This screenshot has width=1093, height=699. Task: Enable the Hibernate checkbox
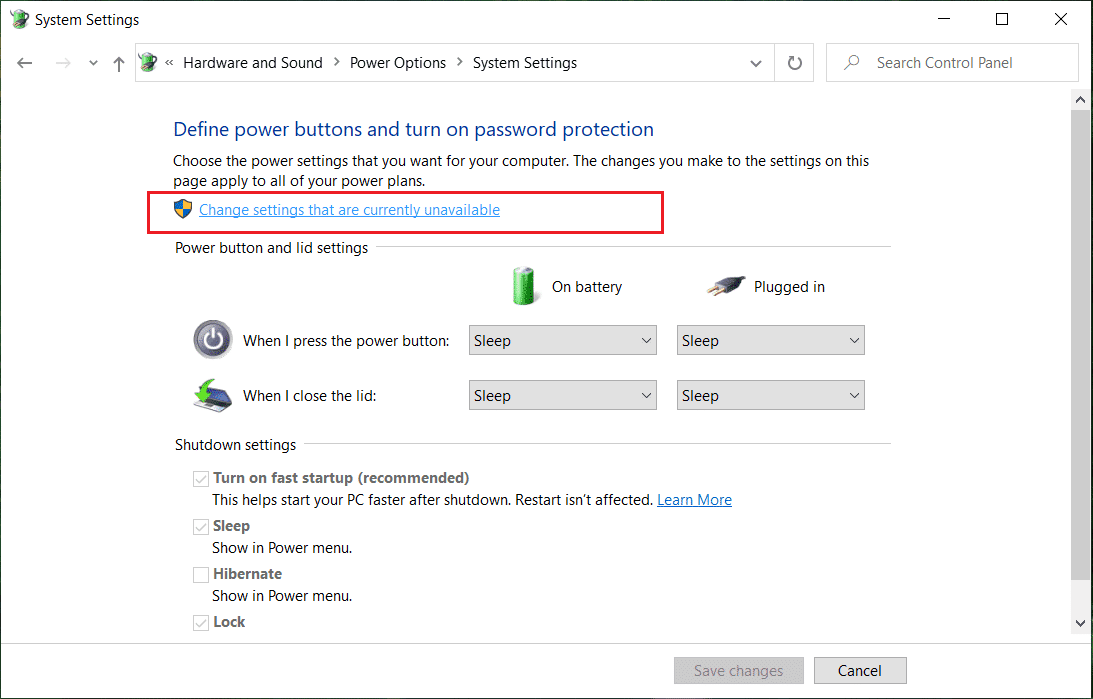pyautogui.click(x=200, y=573)
